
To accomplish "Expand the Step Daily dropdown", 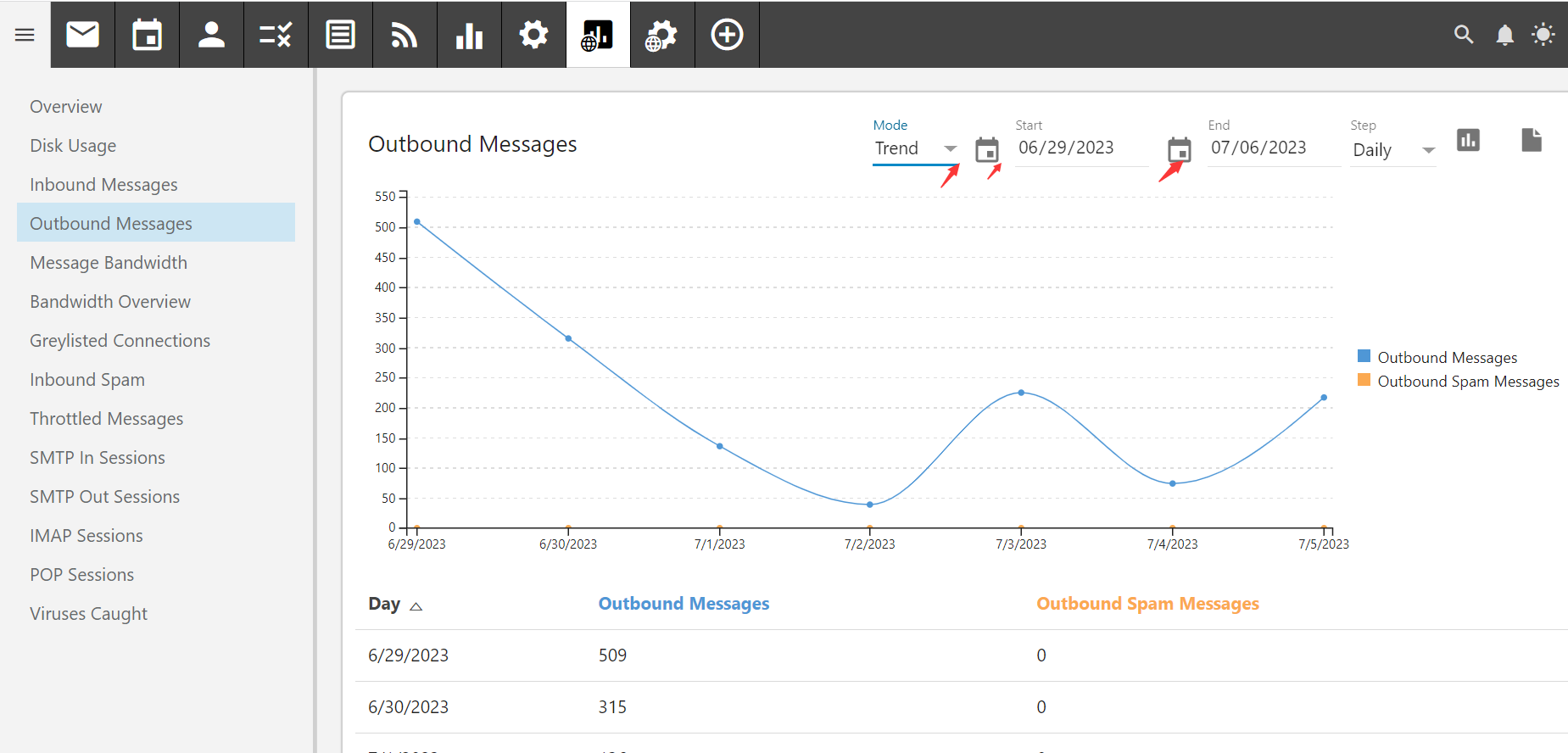I will pos(1393,151).
